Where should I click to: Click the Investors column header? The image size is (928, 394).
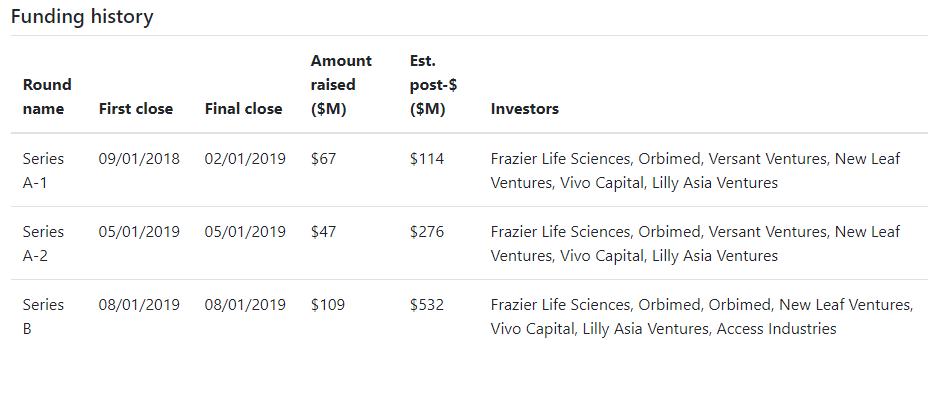pos(524,109)
